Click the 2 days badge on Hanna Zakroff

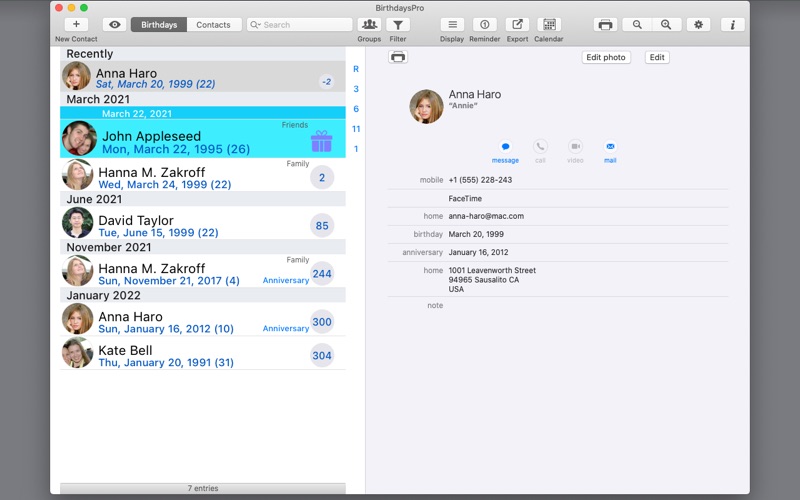pos(322,178)
